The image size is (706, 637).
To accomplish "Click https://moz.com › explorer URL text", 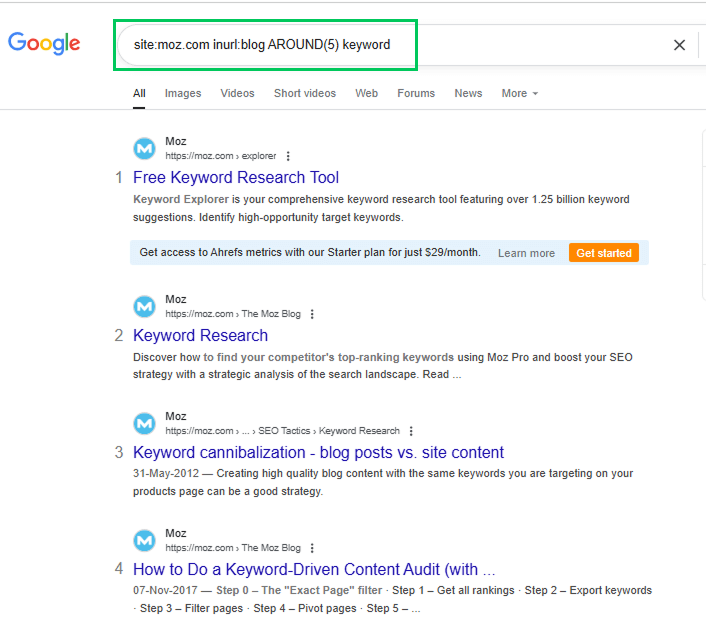I will coord(221,156).
